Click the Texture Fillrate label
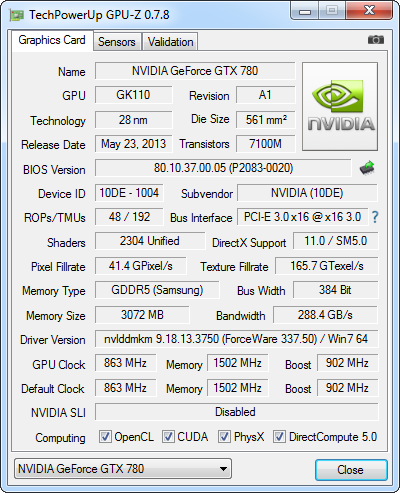This screenshot has width=400, height=493. coord(234,267)
